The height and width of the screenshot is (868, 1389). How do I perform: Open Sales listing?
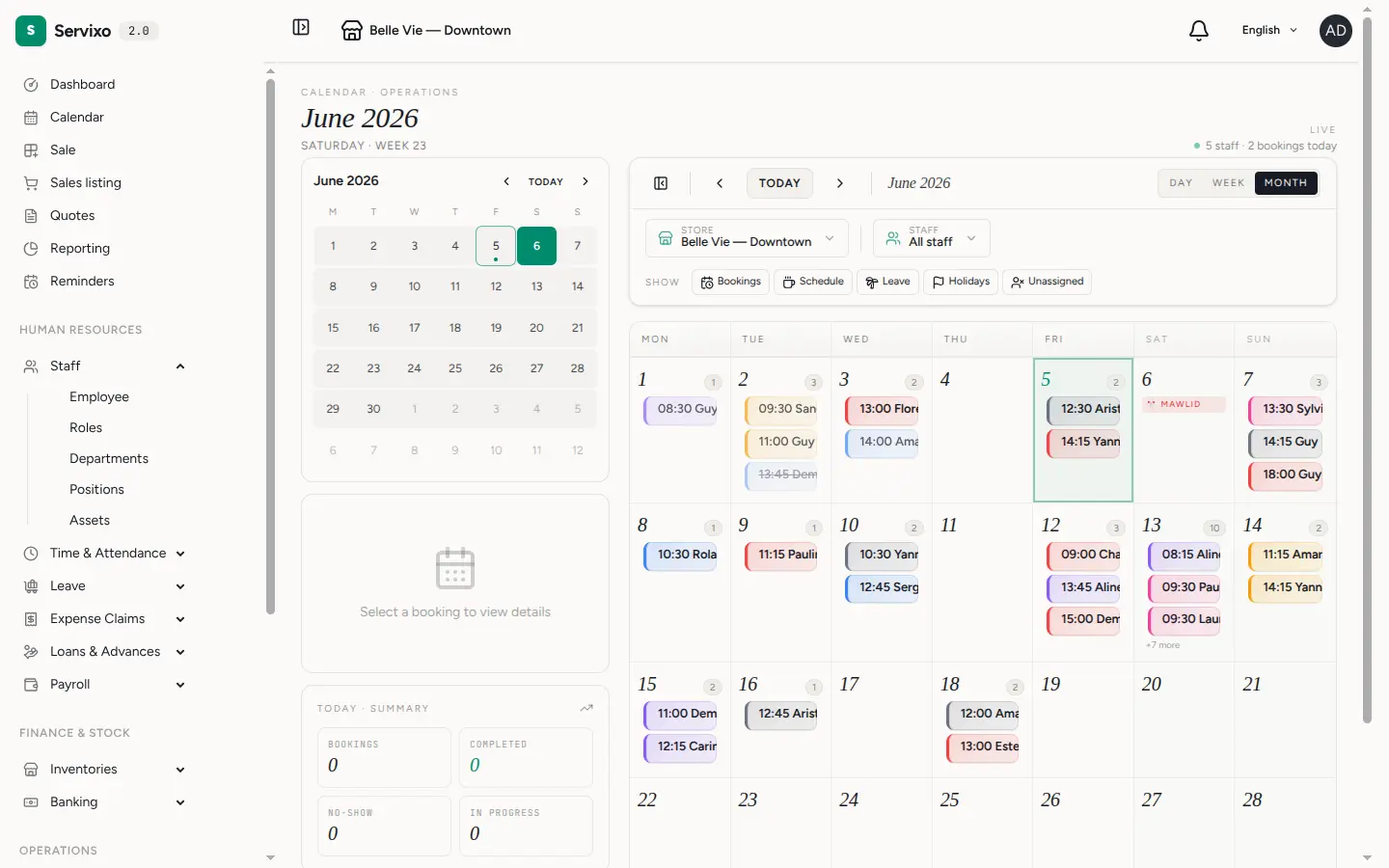[x=86, y=183]
